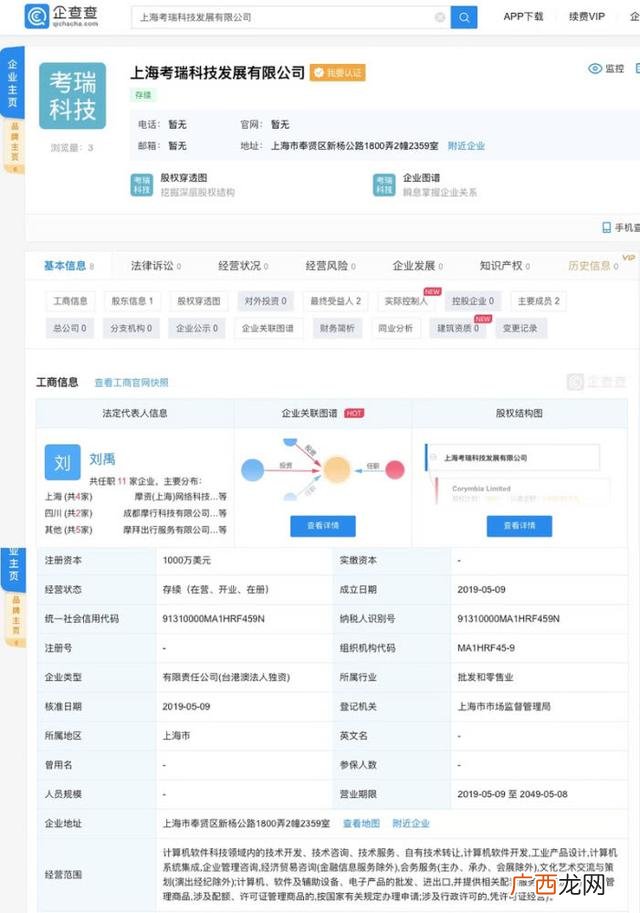
Task: Click the 手机查 phone icon
Action: pyautogui.click(x=606, y=227)
